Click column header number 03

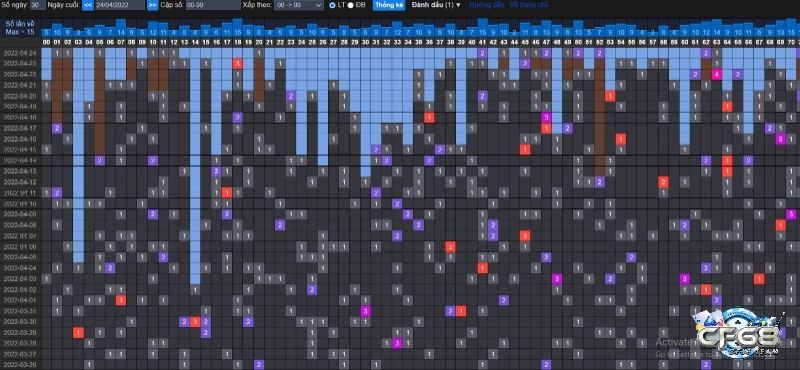[78, 42]
